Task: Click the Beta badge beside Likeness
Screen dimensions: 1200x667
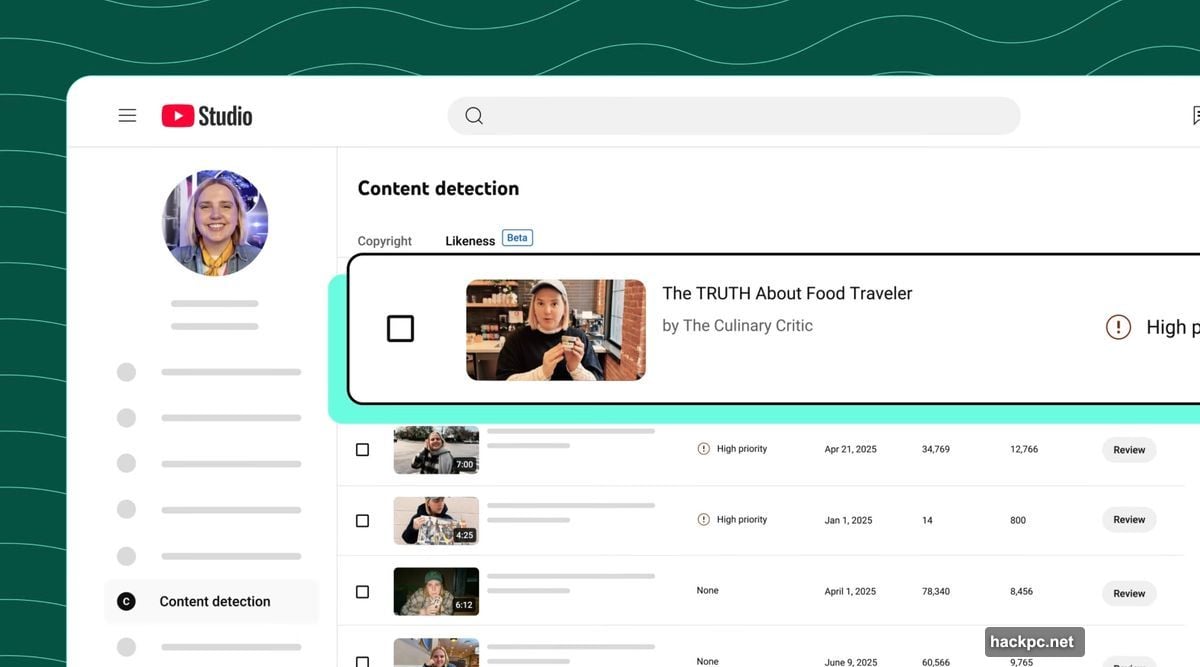Action: [517, 238]
